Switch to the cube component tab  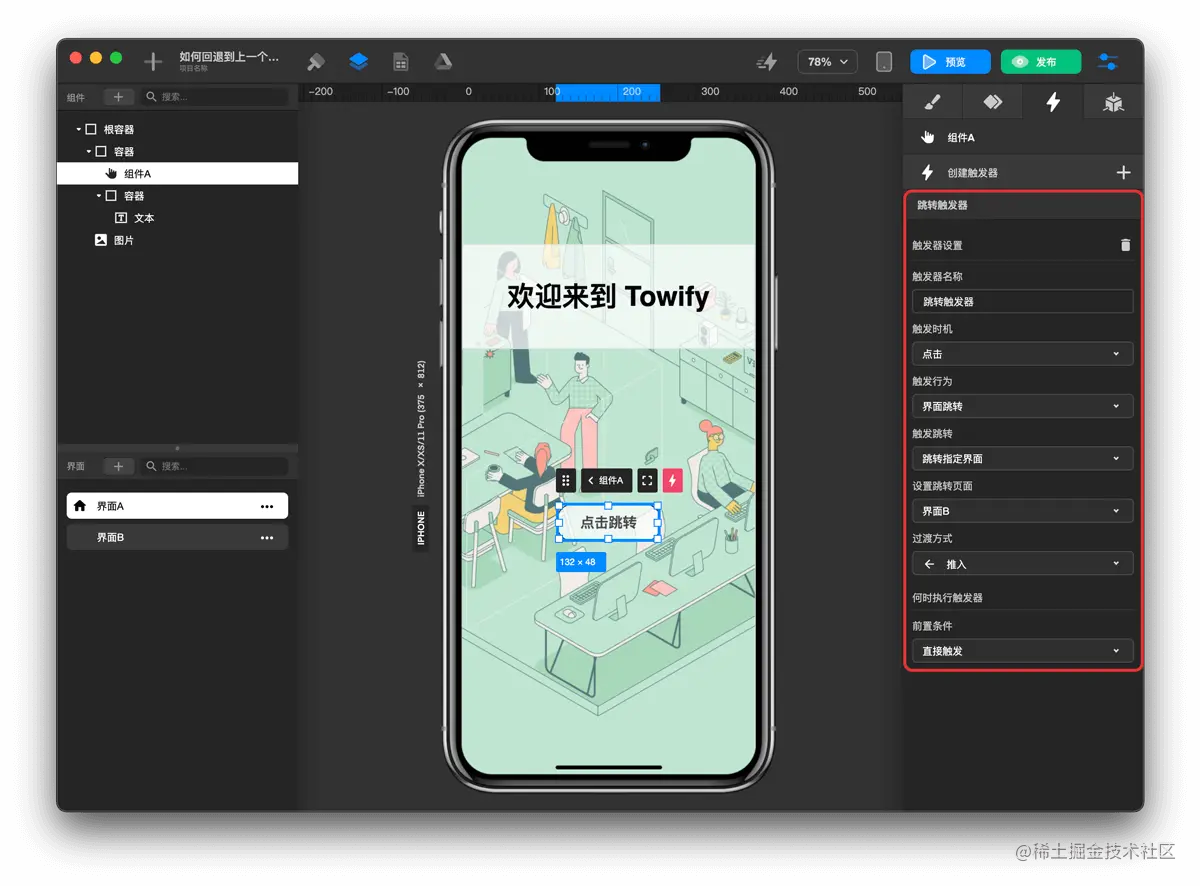(1113, 102)
